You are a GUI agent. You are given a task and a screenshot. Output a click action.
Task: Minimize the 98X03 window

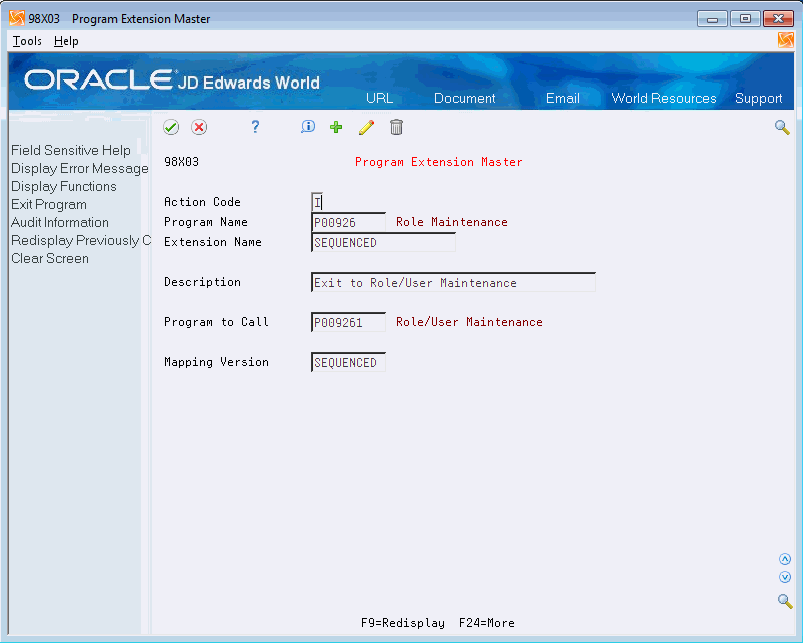coord(712,18)
